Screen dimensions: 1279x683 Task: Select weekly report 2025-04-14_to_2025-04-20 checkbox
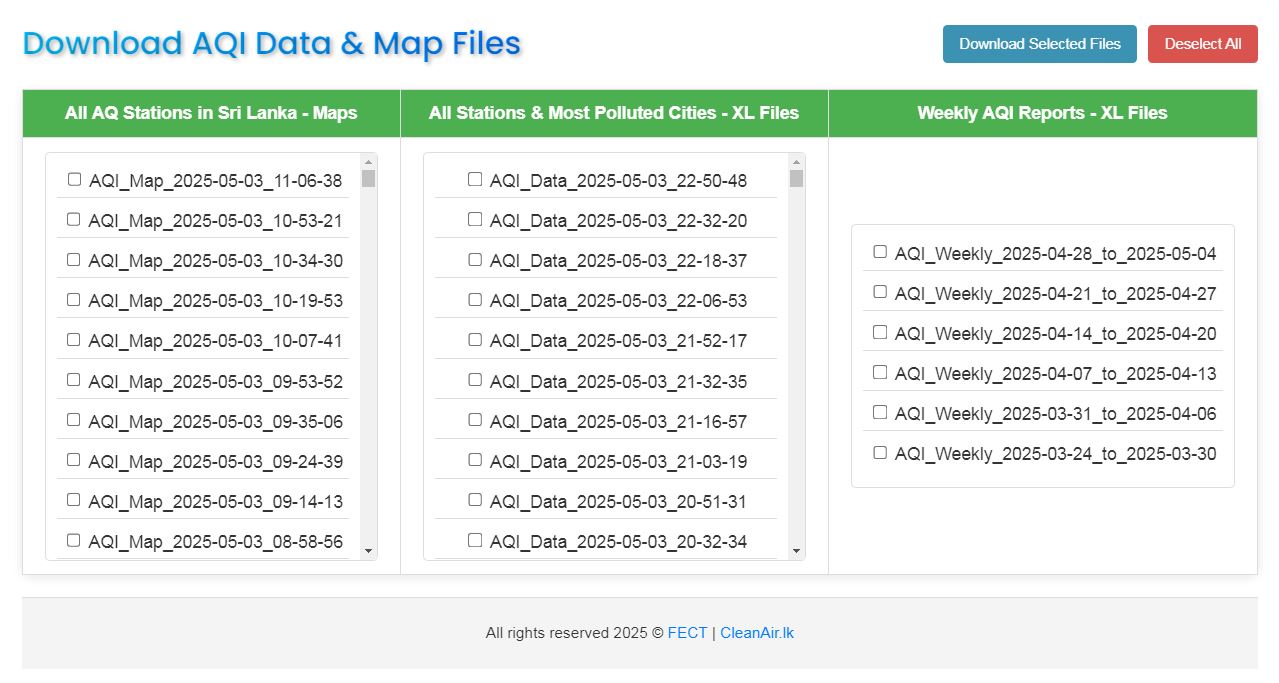click(880, 332)
